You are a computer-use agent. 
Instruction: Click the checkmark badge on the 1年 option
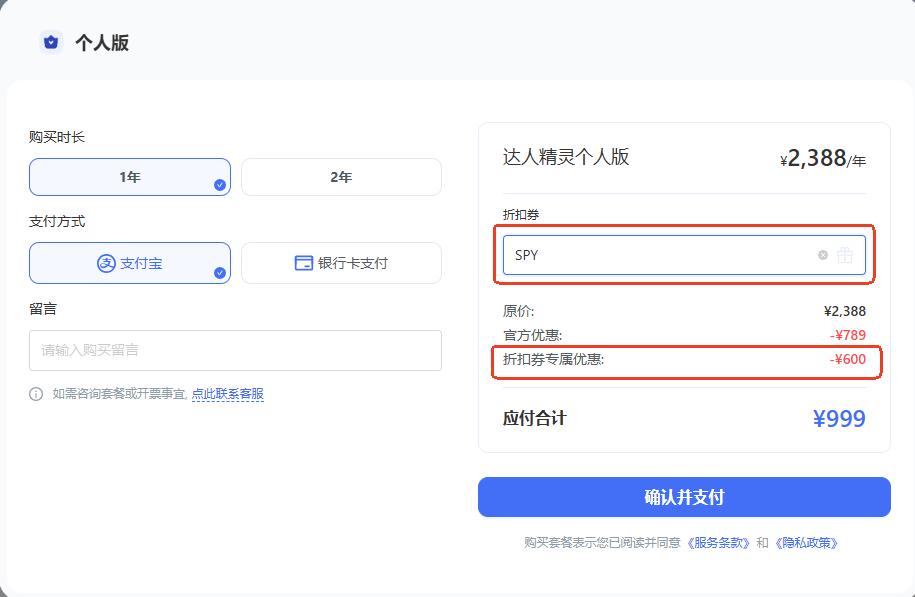pyautogui.click(x=220, y=186)
